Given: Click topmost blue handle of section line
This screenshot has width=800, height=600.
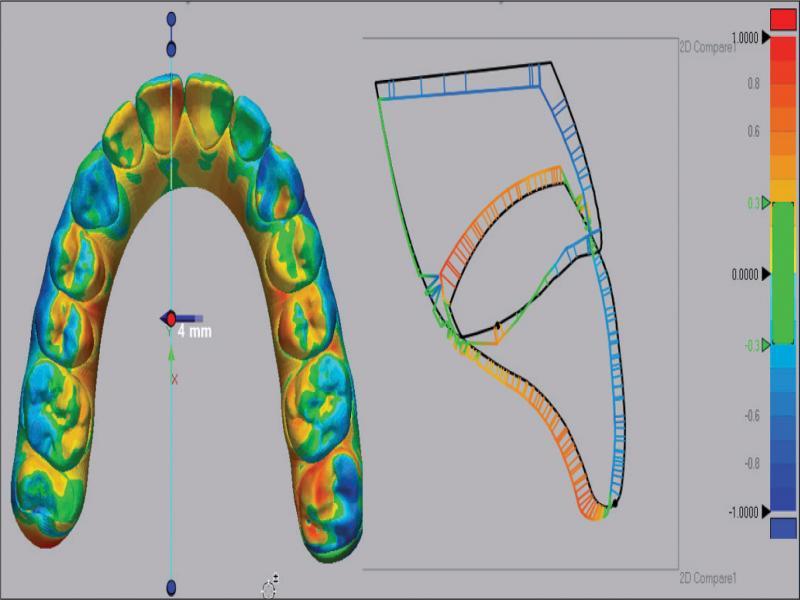Looking at the screenshot, I should pos(171,18).
